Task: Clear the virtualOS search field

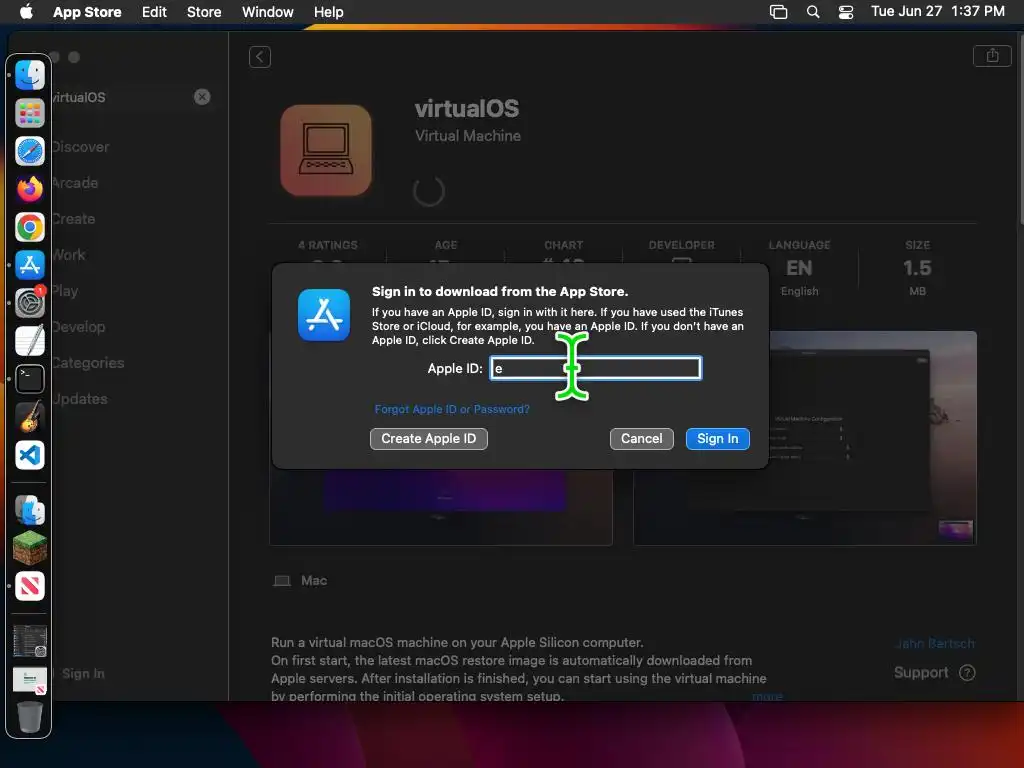Action: click(x=202, y=97)
